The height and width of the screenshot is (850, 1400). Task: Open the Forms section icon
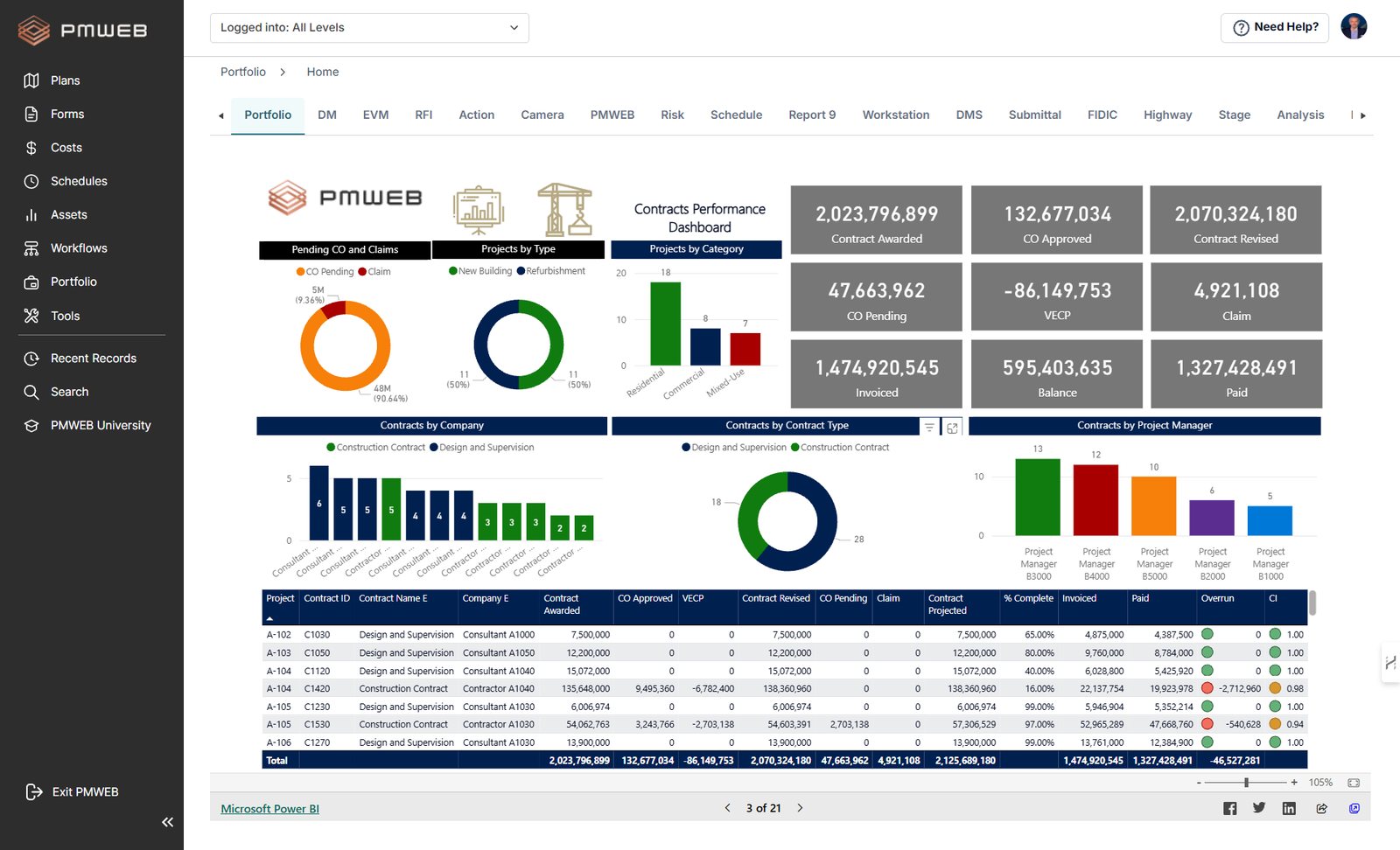31,114
